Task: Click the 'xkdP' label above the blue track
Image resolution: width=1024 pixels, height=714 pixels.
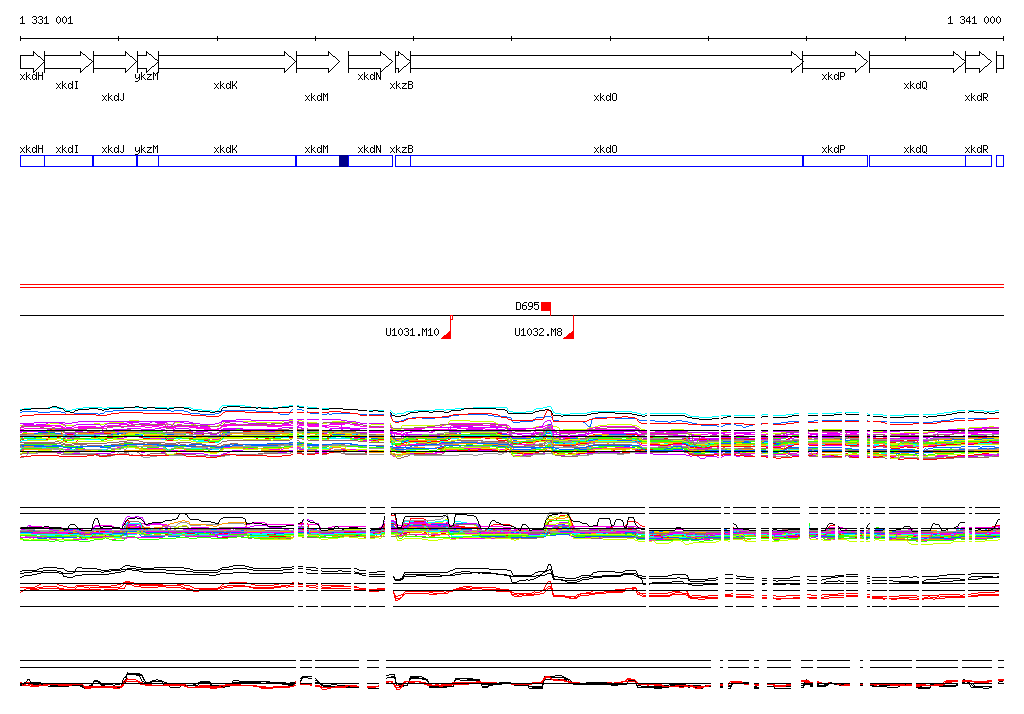Action: 833,149
